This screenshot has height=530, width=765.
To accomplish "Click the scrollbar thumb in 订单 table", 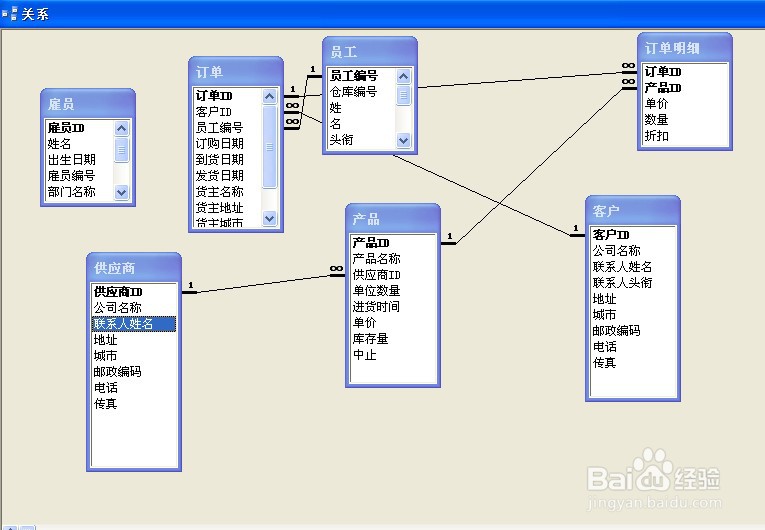I will click(x=269, y=146).
